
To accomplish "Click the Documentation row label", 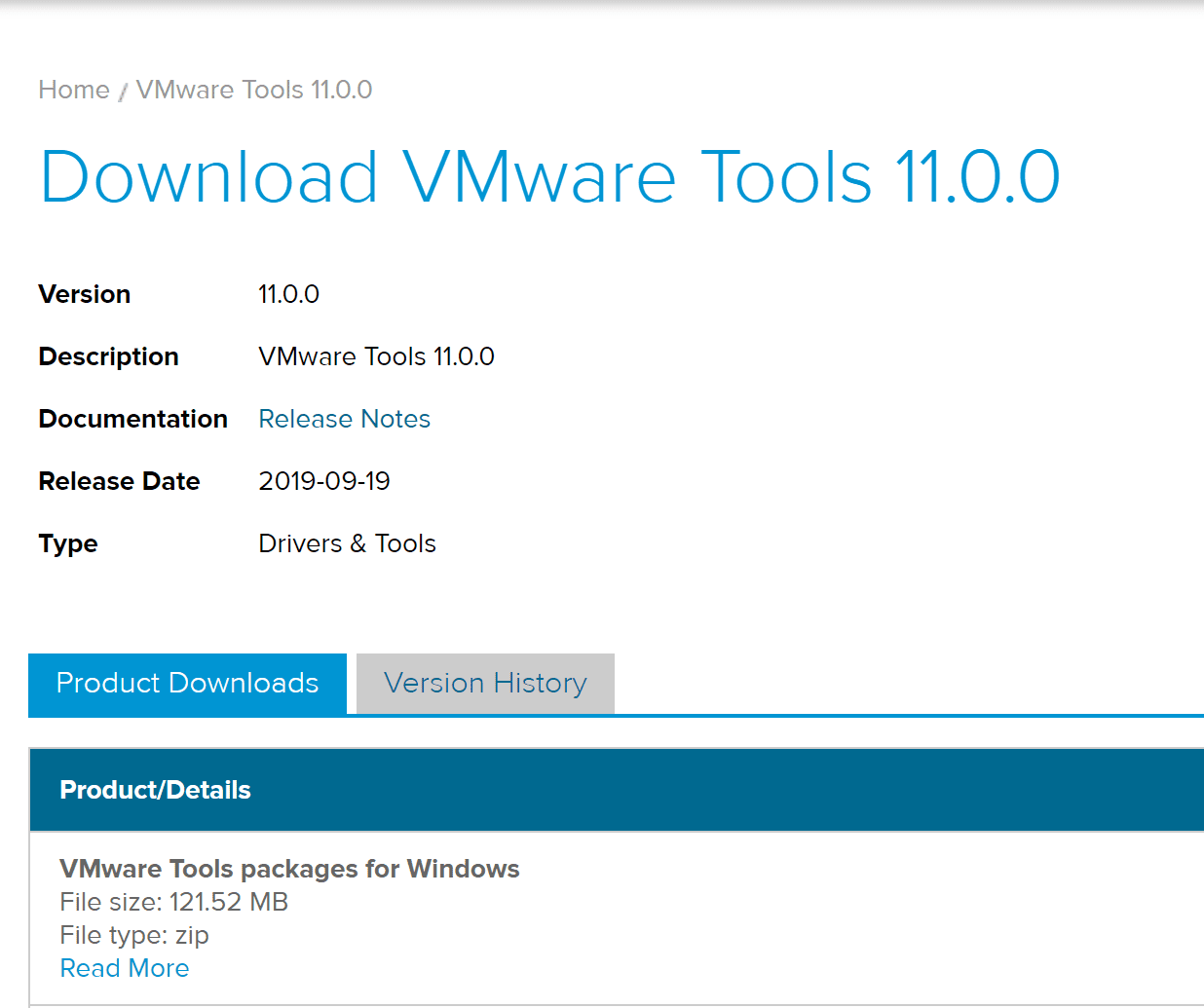I will 132,419.
